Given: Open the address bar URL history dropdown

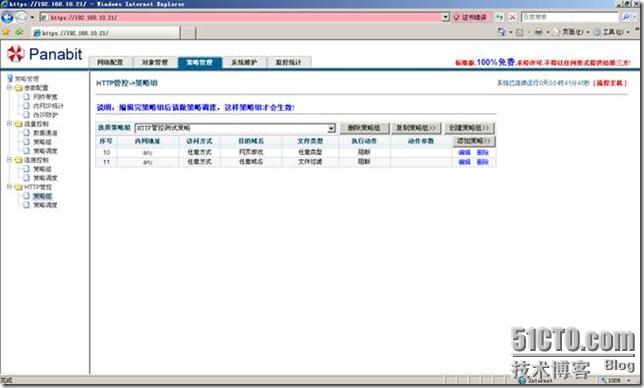Looking at the screenshot, I should coord(446,17).
